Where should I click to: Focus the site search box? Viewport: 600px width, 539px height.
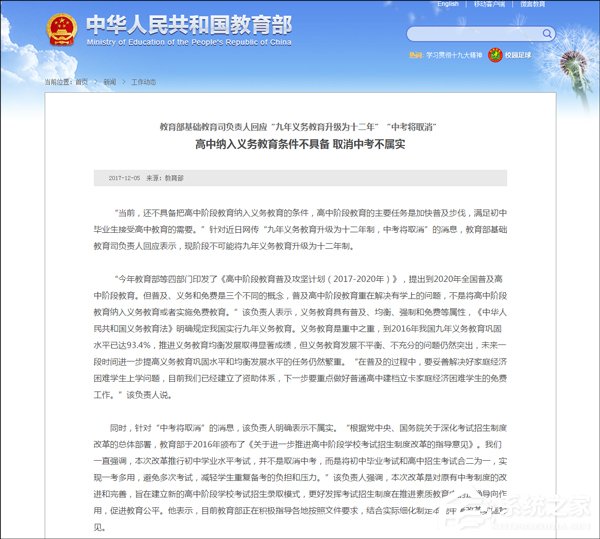481,34
